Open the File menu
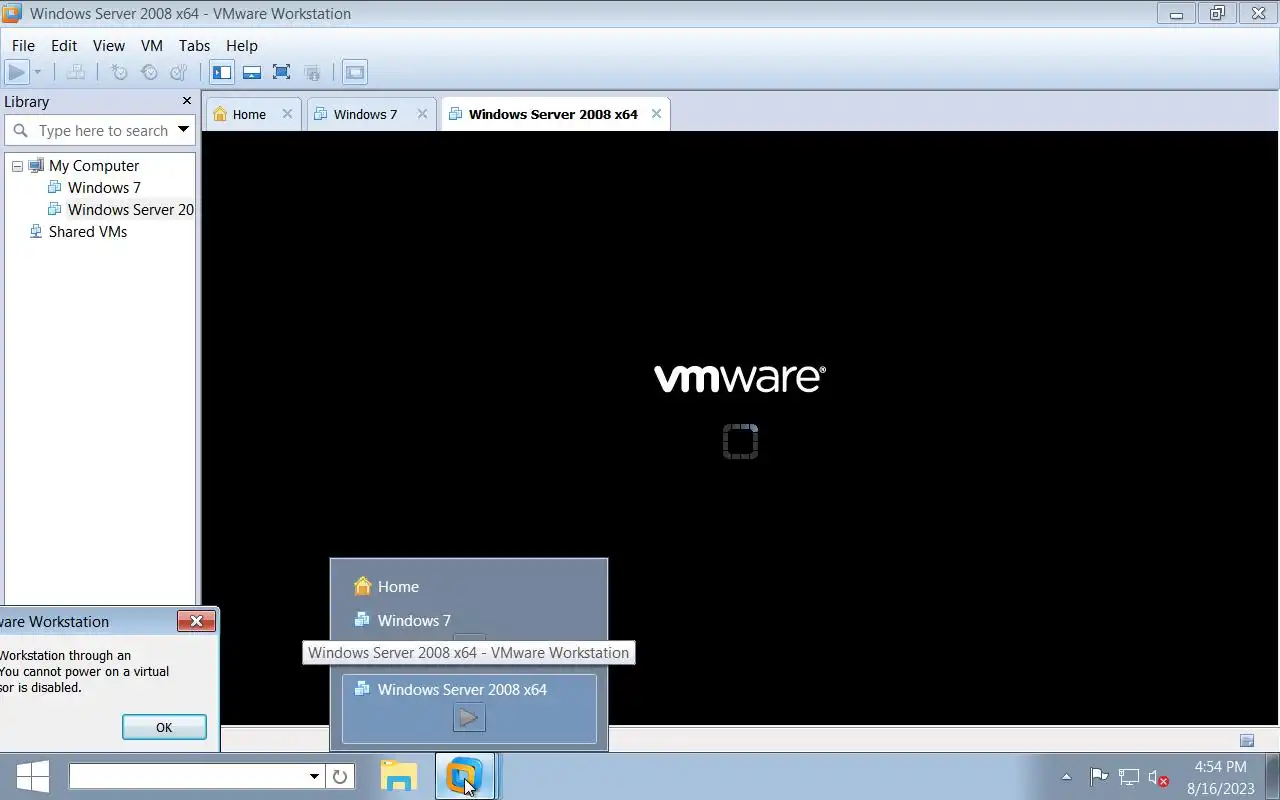This screenshot has height=800, width=1280. tap(23, 46)
